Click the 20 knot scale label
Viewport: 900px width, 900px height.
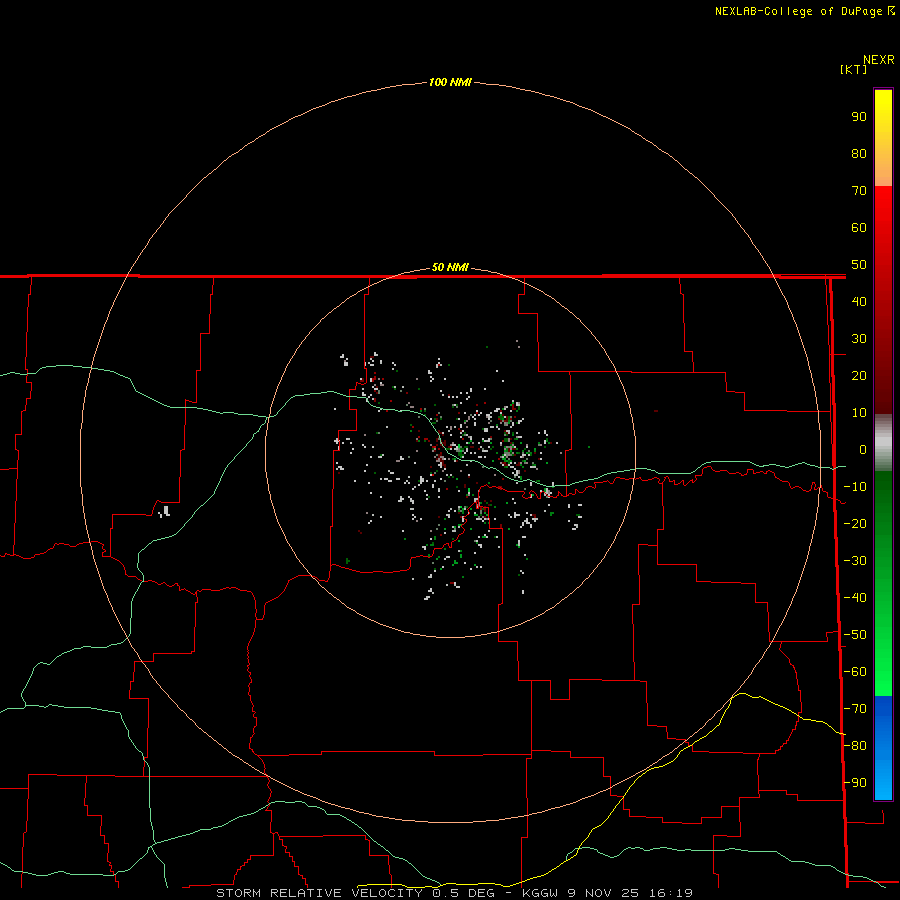click(859, 375)
